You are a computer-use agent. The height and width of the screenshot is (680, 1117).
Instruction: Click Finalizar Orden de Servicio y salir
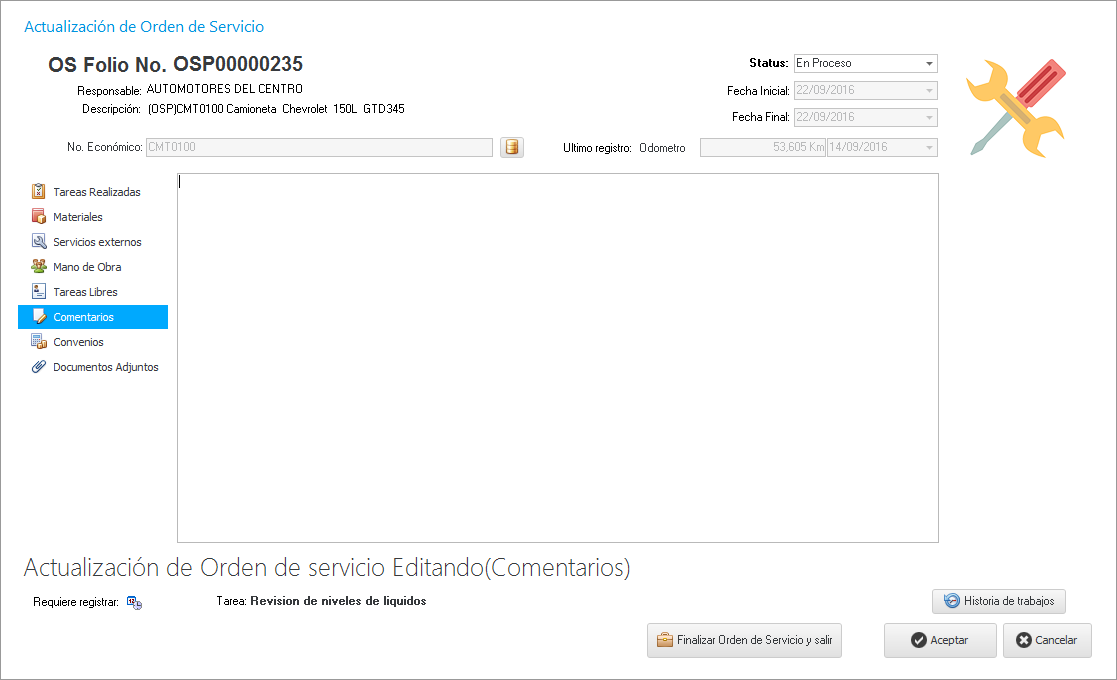tap(744, 640)
